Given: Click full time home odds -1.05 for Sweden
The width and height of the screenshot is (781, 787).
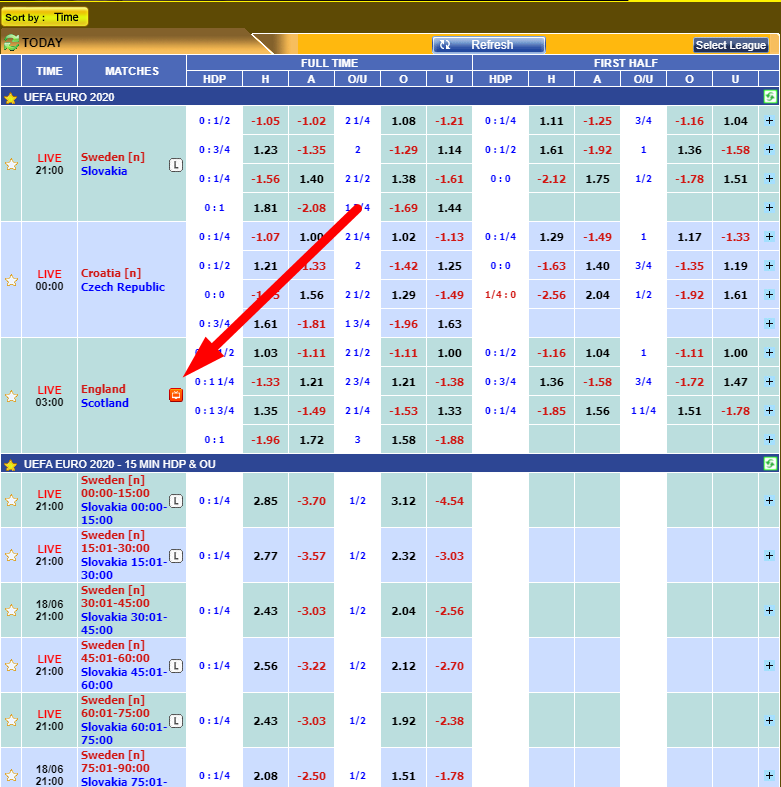Looking at the screenshot, I should [266, 121].
